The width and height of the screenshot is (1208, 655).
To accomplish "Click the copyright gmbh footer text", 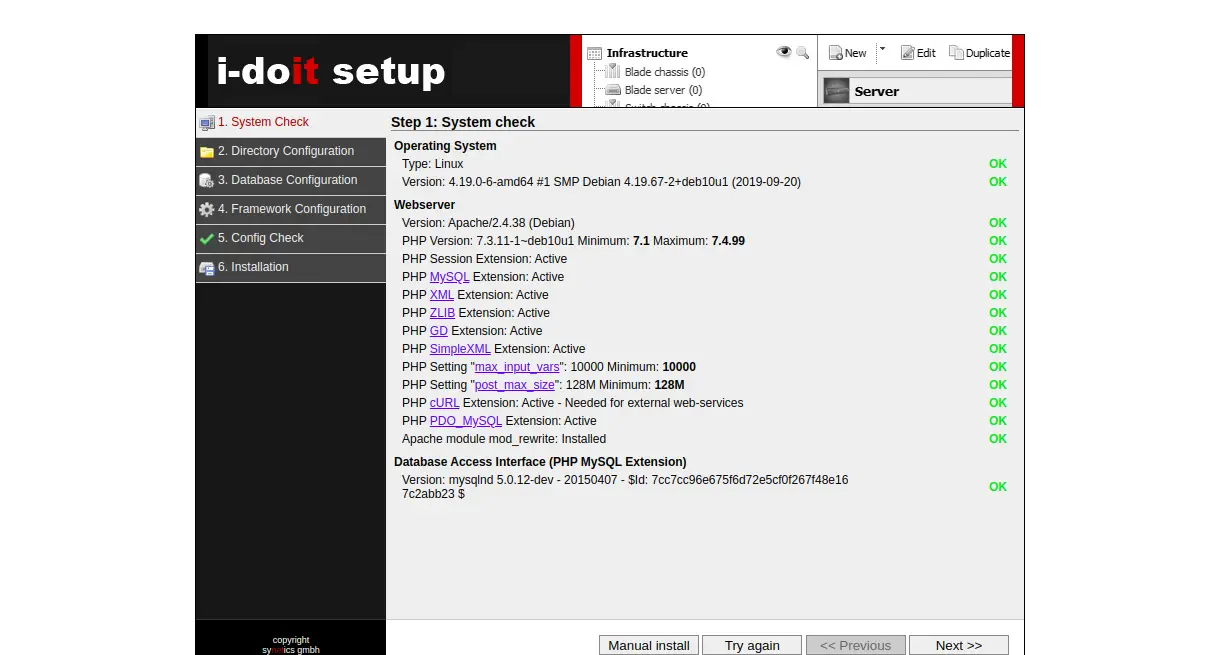I will click(291, 645).
